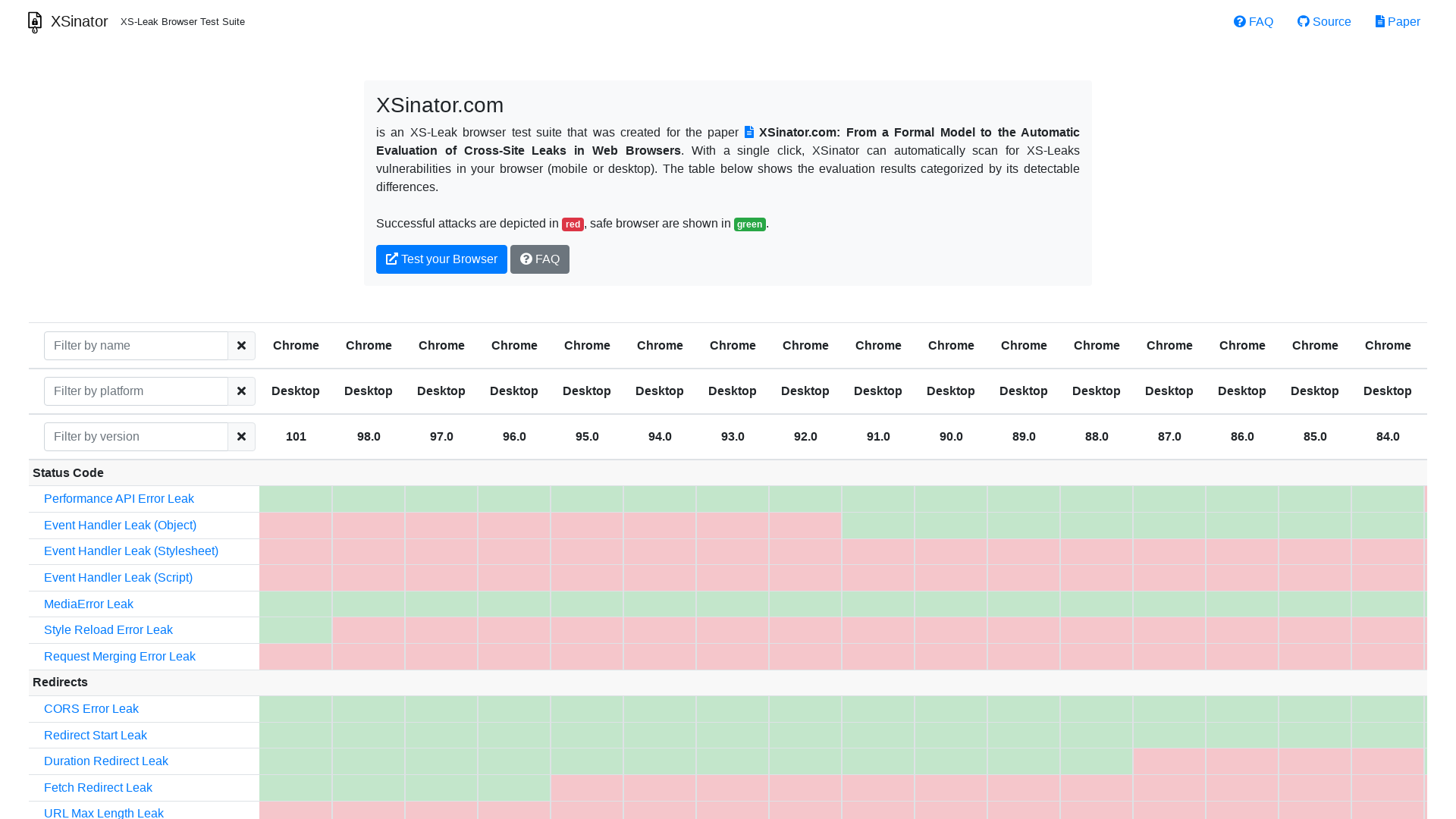Viewport: 1456px width, 819px height.
Task: Click version 101 column header
Action: point(296,437)
